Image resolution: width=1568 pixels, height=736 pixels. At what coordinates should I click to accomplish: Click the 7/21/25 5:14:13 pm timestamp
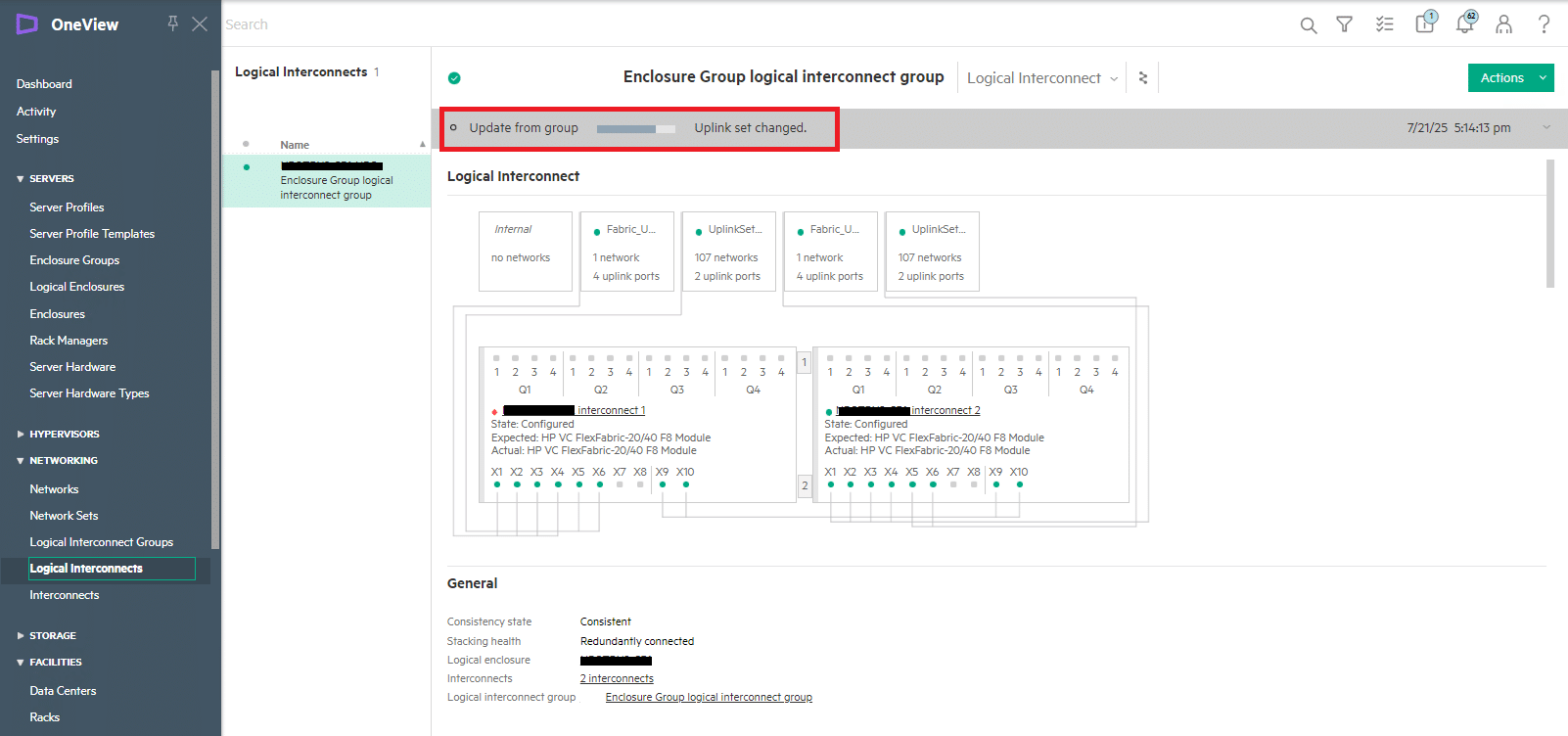pos(1458,128)
